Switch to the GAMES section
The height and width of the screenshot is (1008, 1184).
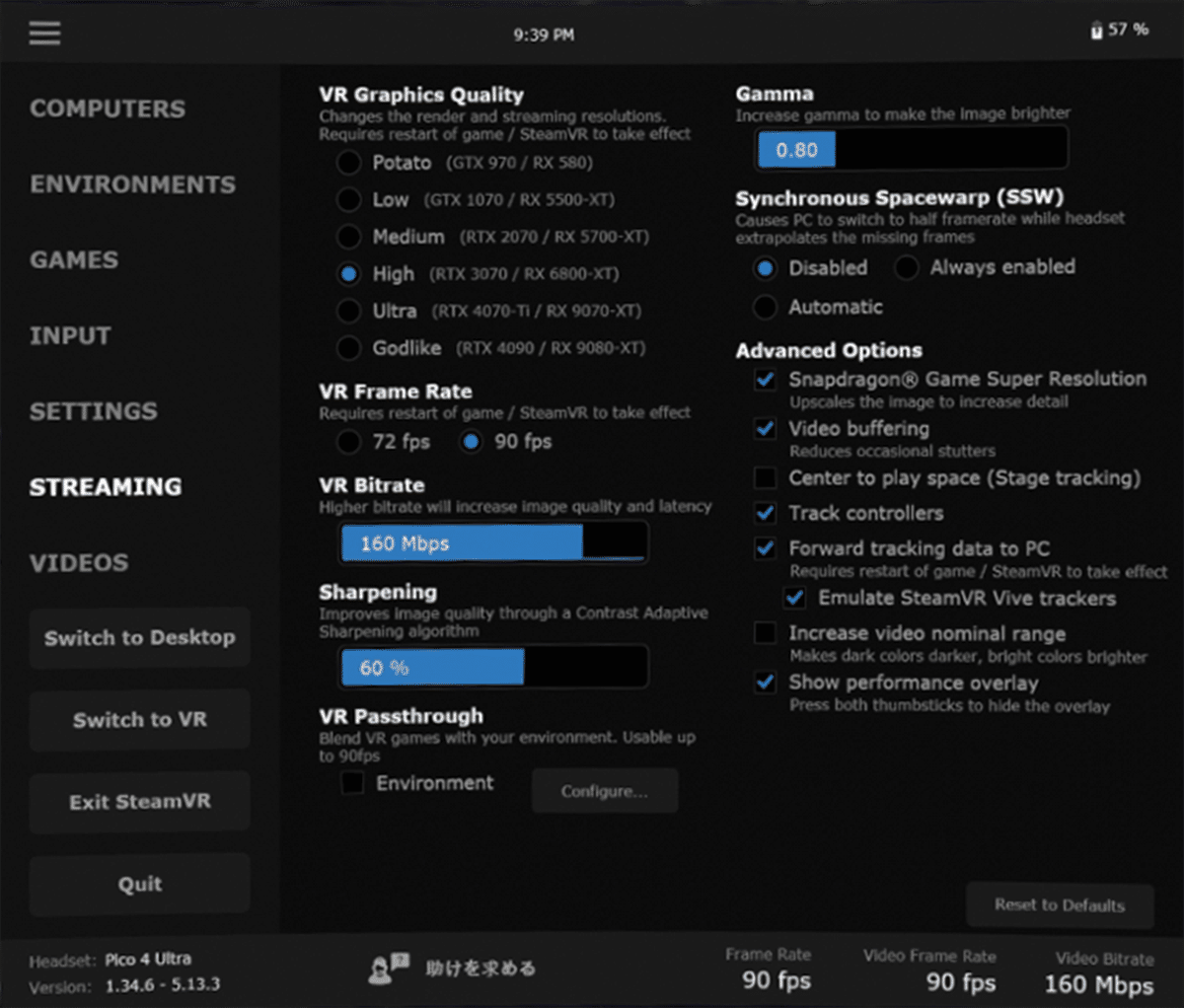click(73, 259)
